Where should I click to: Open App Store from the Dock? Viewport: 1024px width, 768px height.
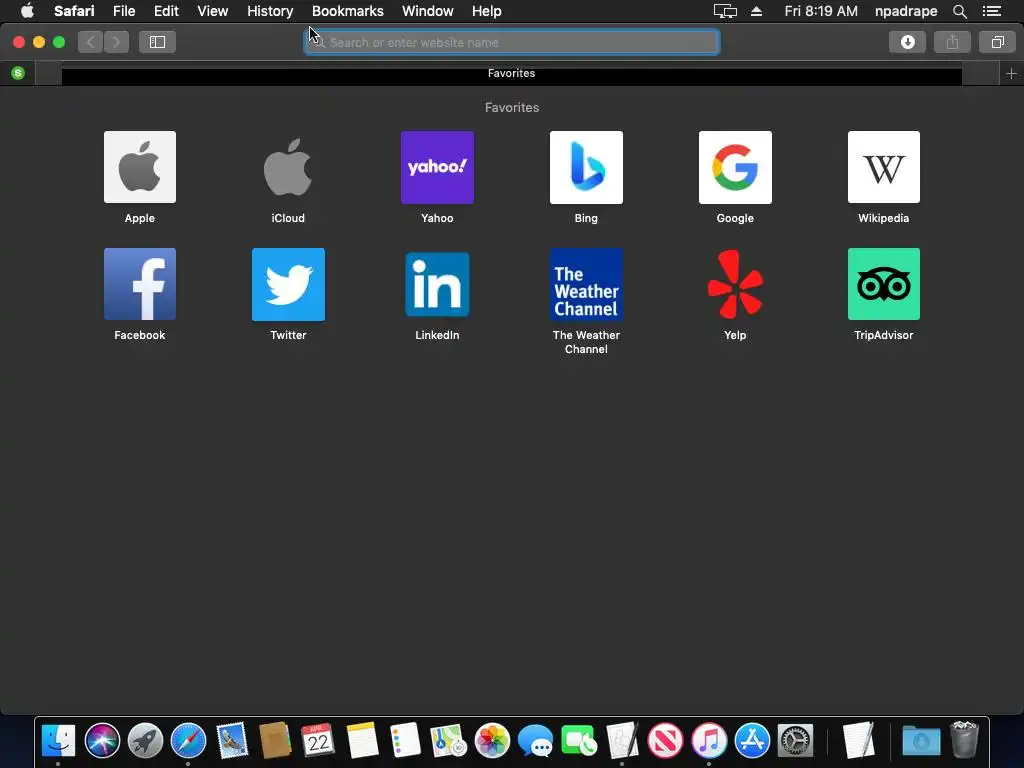(752, 741)
